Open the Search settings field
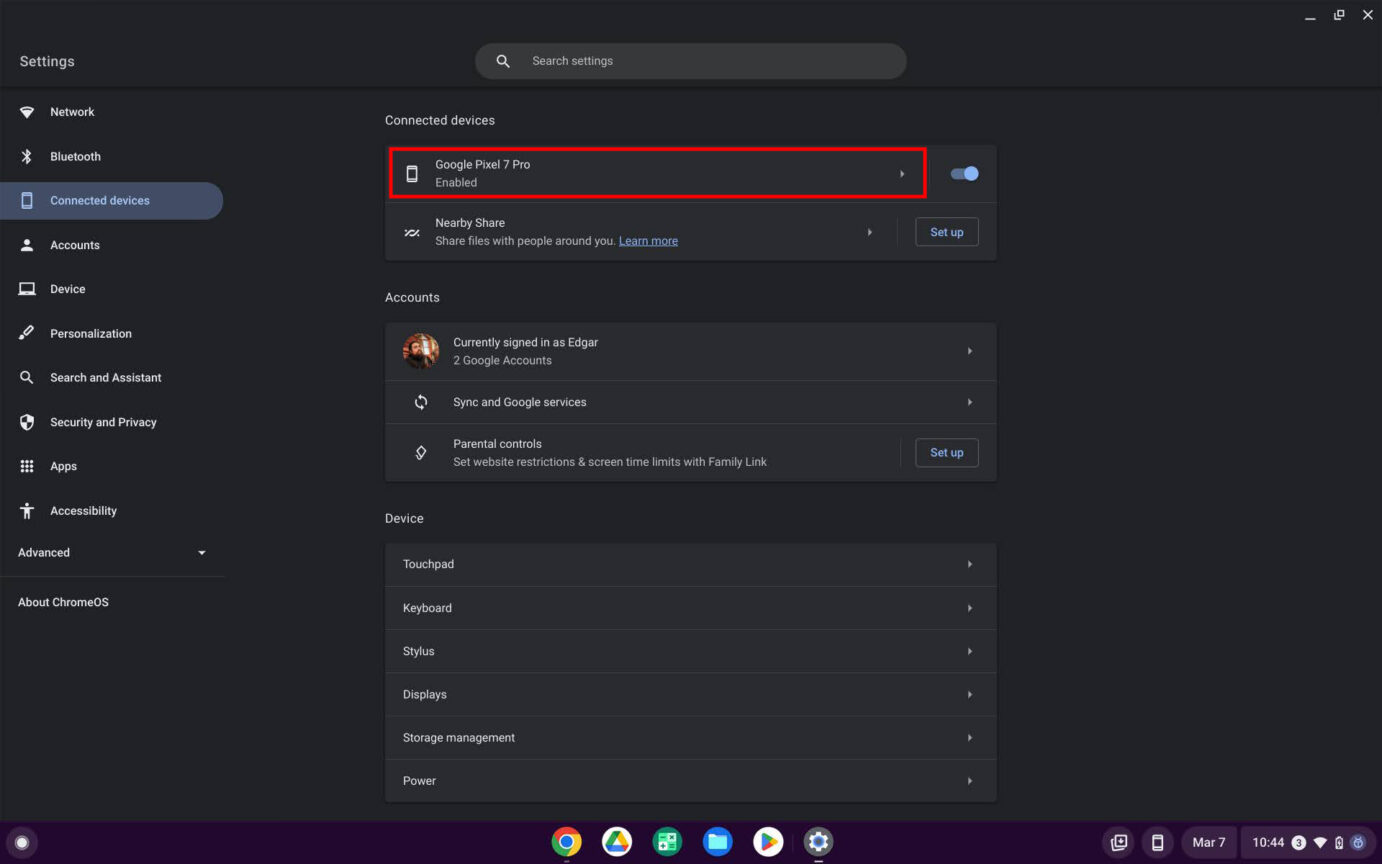 690,61
